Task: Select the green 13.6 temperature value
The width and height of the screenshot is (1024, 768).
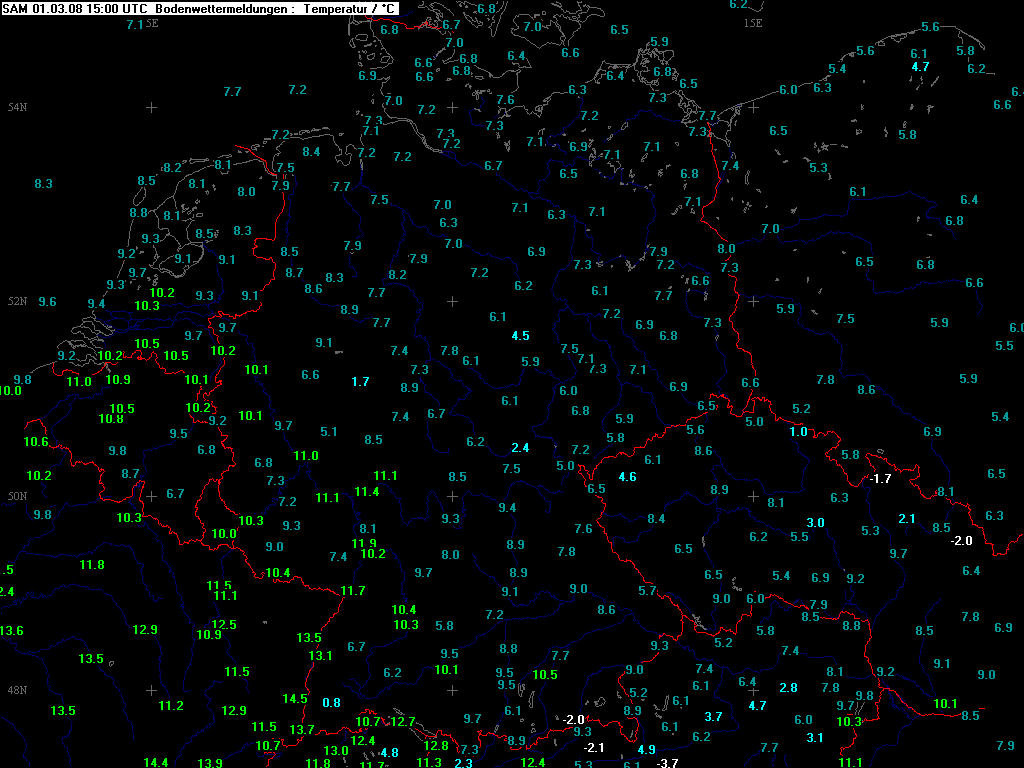Action: (11, 631)
